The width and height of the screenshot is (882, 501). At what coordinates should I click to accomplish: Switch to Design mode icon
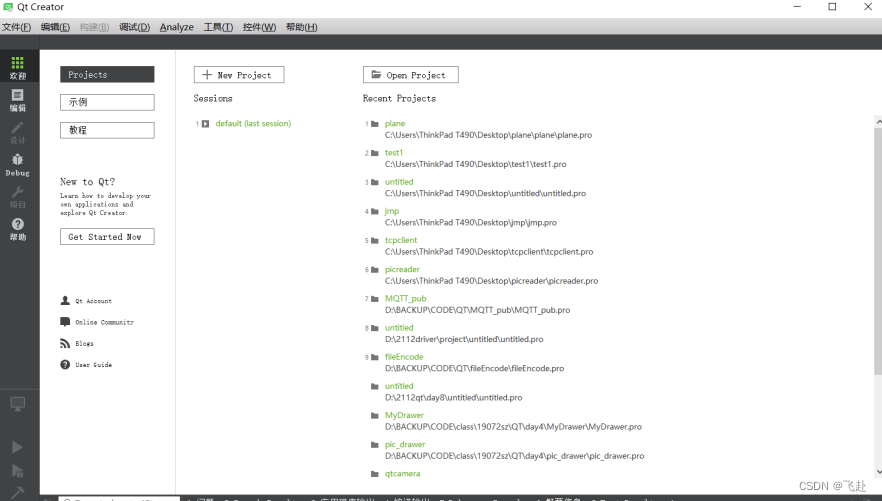(x=17, y=133)
